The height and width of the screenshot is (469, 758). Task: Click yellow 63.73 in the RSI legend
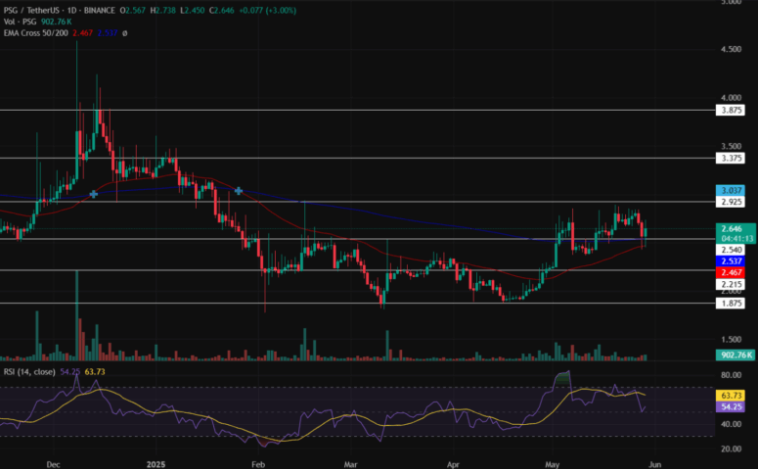tap(95, 371)
